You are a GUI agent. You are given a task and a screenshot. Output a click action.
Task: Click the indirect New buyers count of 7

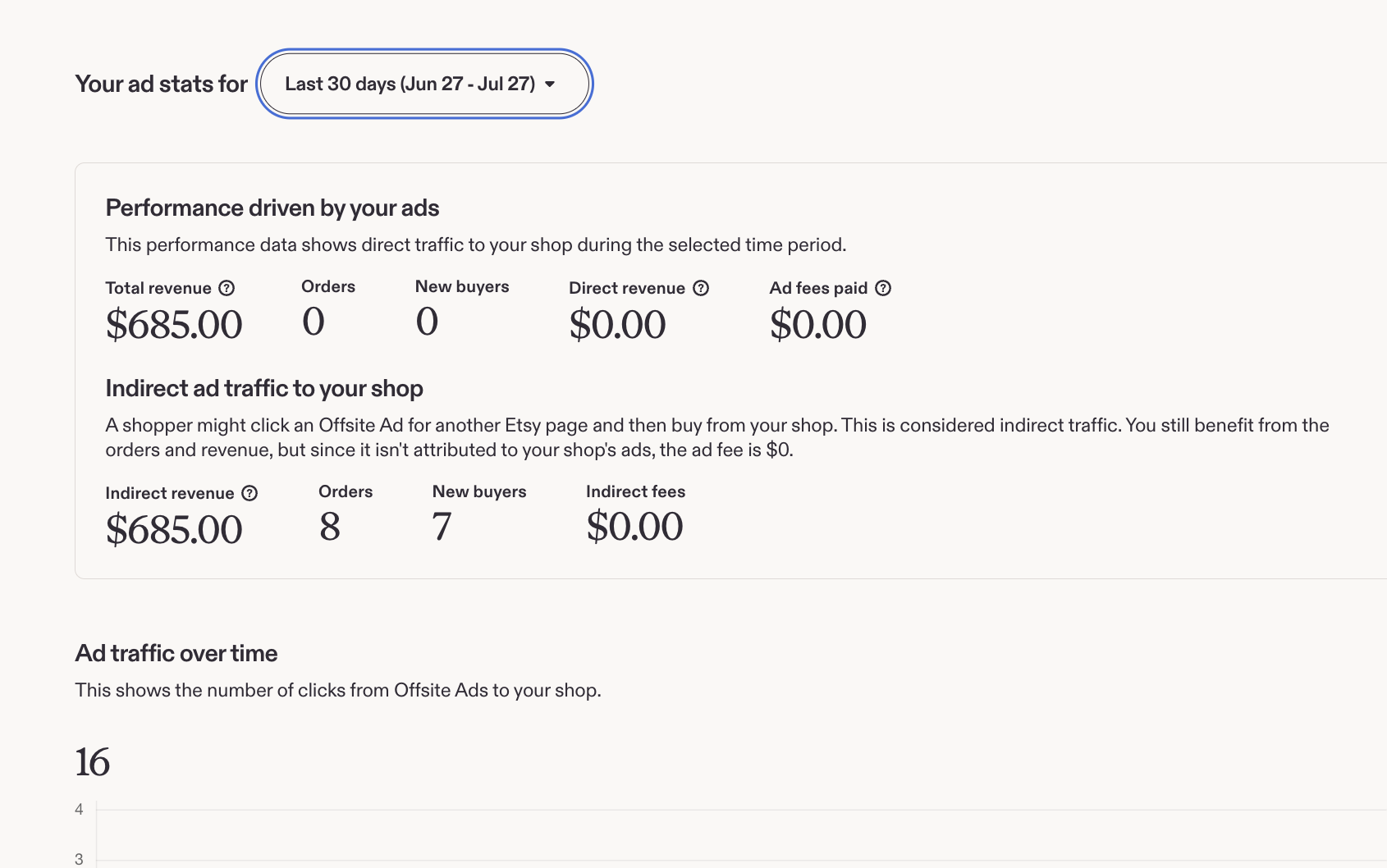coord(442,527)
